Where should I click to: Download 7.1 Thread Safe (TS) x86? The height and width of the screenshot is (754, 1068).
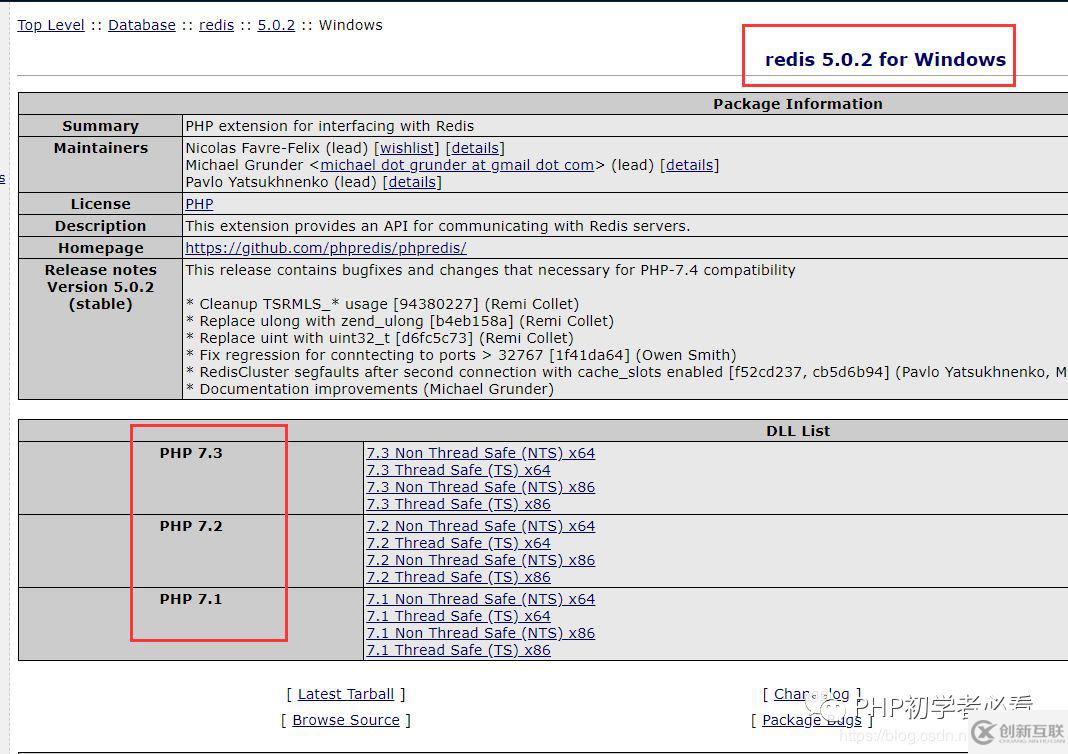[x=458, y=650]
